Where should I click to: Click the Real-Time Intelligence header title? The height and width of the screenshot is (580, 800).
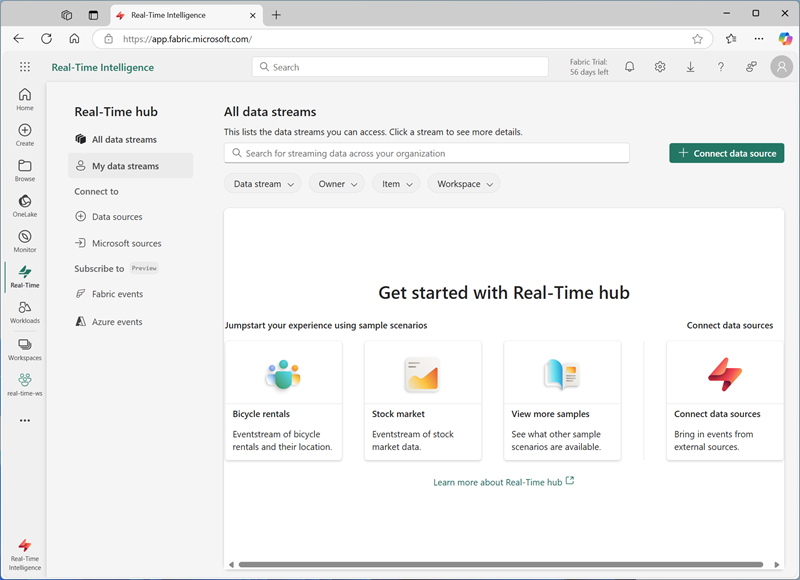point(103,67)
